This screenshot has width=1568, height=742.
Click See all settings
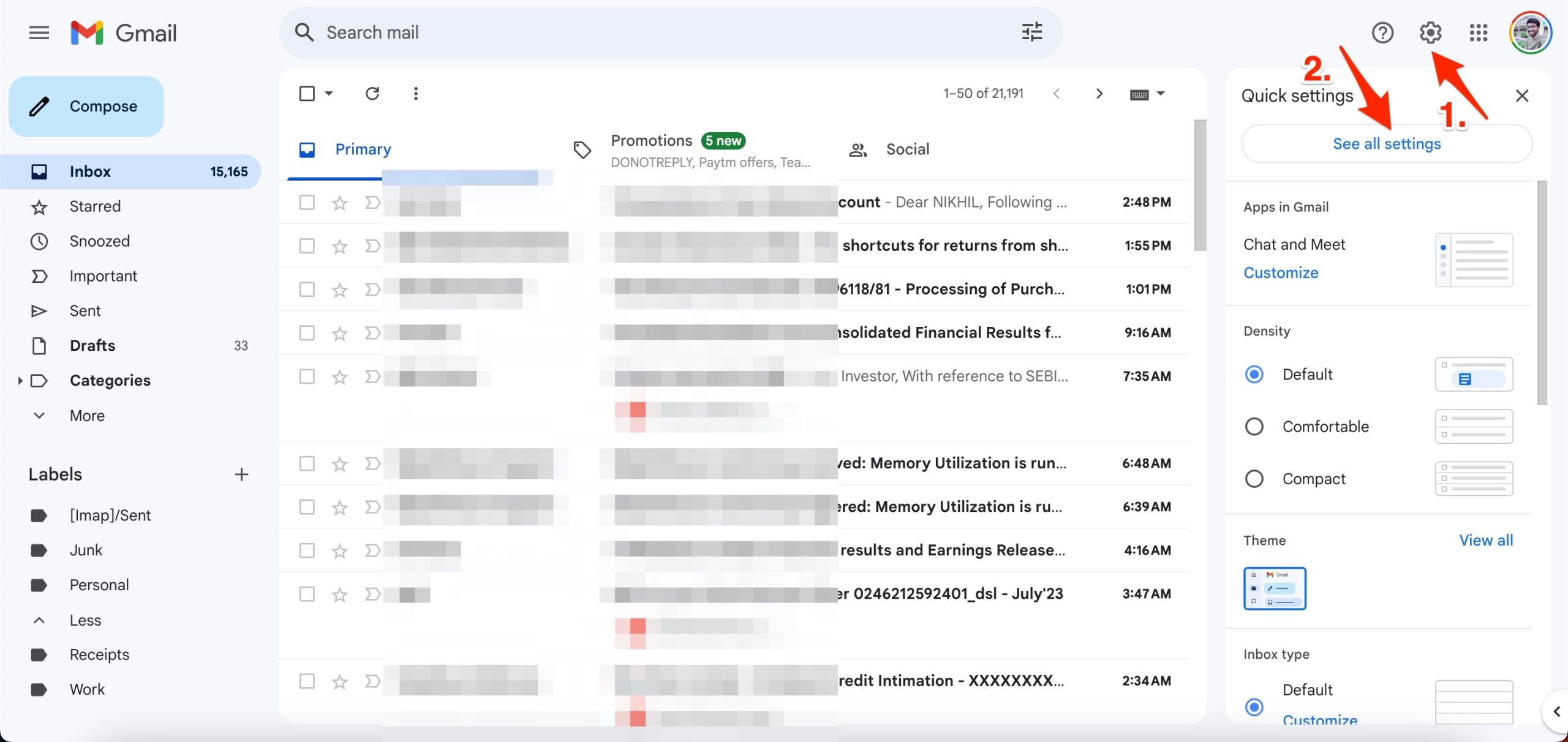(1386, 143)
